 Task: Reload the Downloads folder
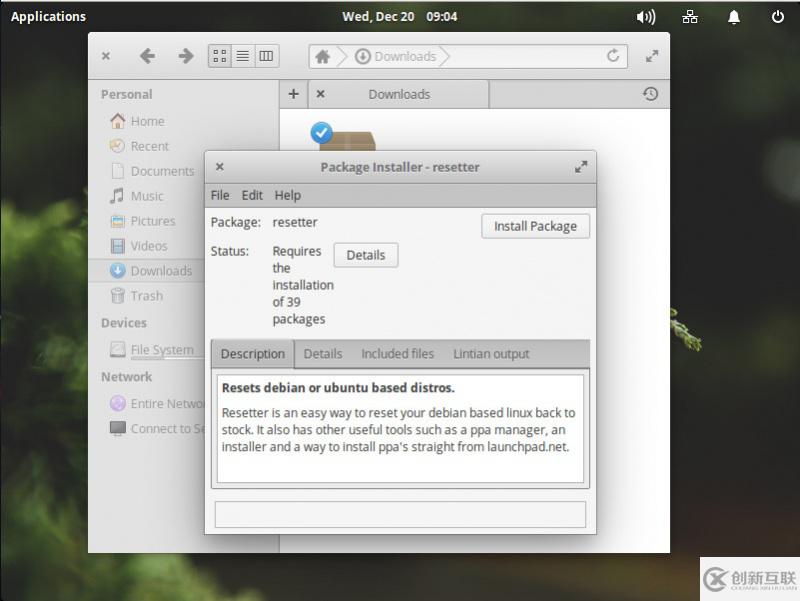point(613,56)
